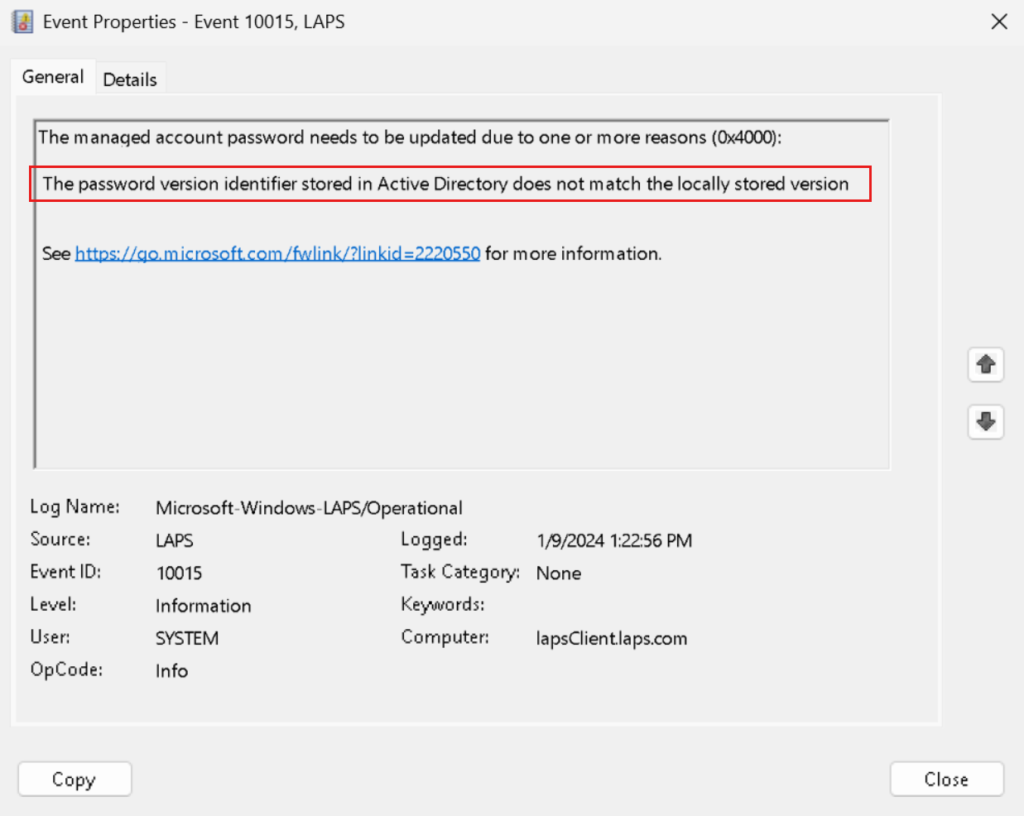The width and height of the screenshot is (1024, 816).
Task: Click the red-boxed password version mismatch message
Action: pyautogui.click(x=449, y=184)
